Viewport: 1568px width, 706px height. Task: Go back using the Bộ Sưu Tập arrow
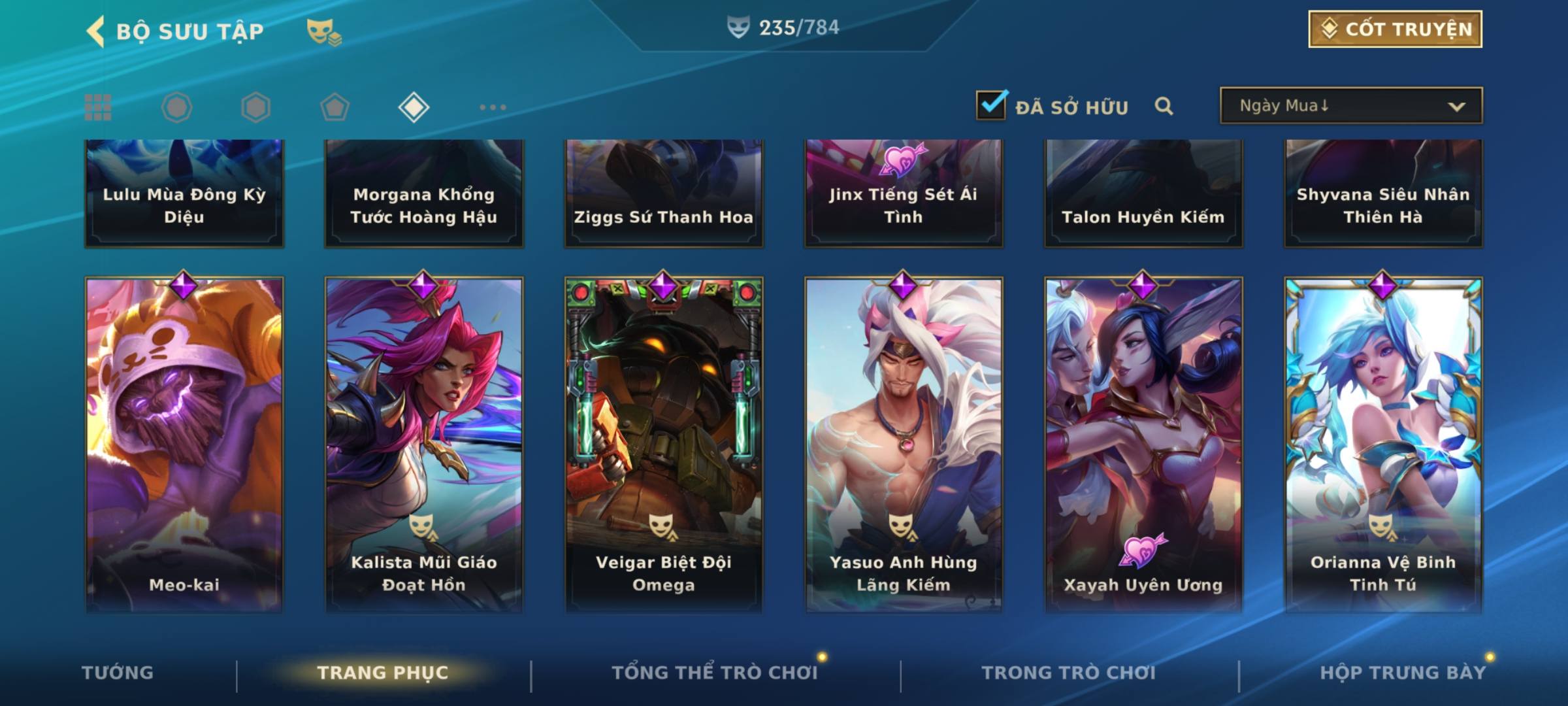95,31
